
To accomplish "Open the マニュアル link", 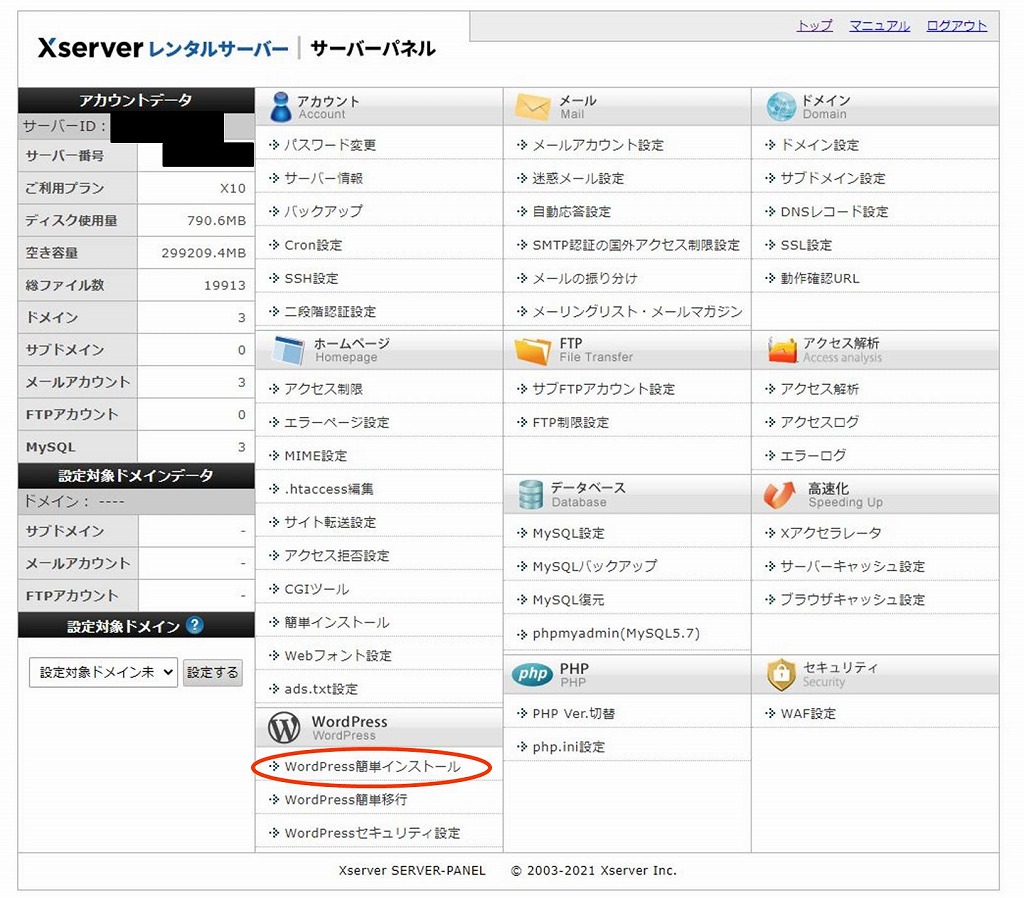I will (x=879, y=25).
